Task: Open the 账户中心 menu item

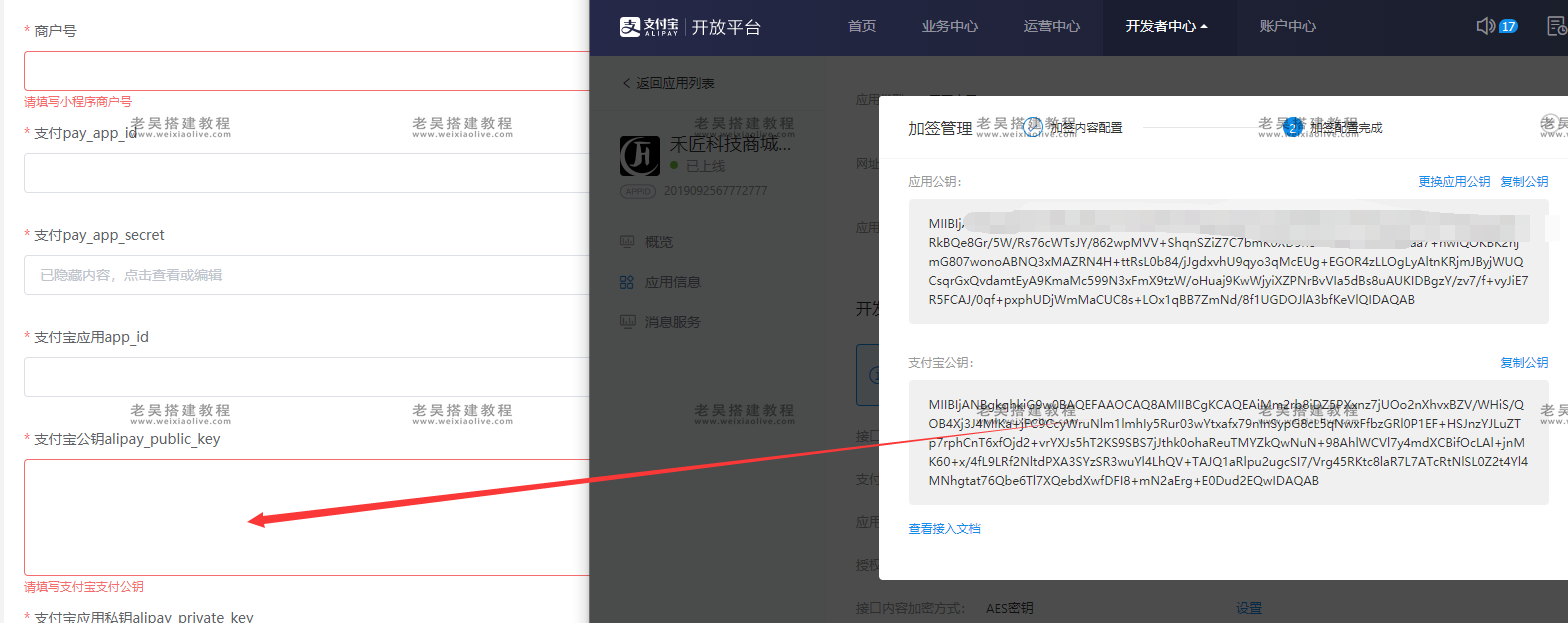Action: pos(1287,27)
